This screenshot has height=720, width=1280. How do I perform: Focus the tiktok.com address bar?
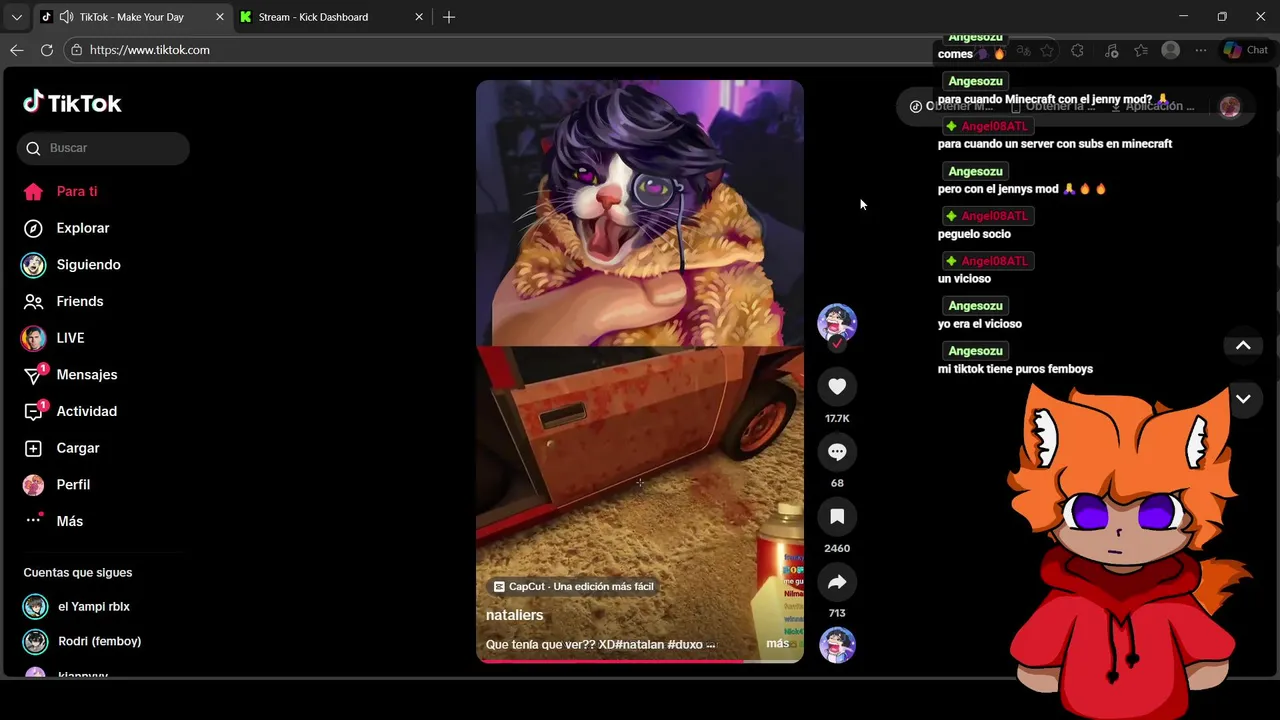(x=500, y=50)
